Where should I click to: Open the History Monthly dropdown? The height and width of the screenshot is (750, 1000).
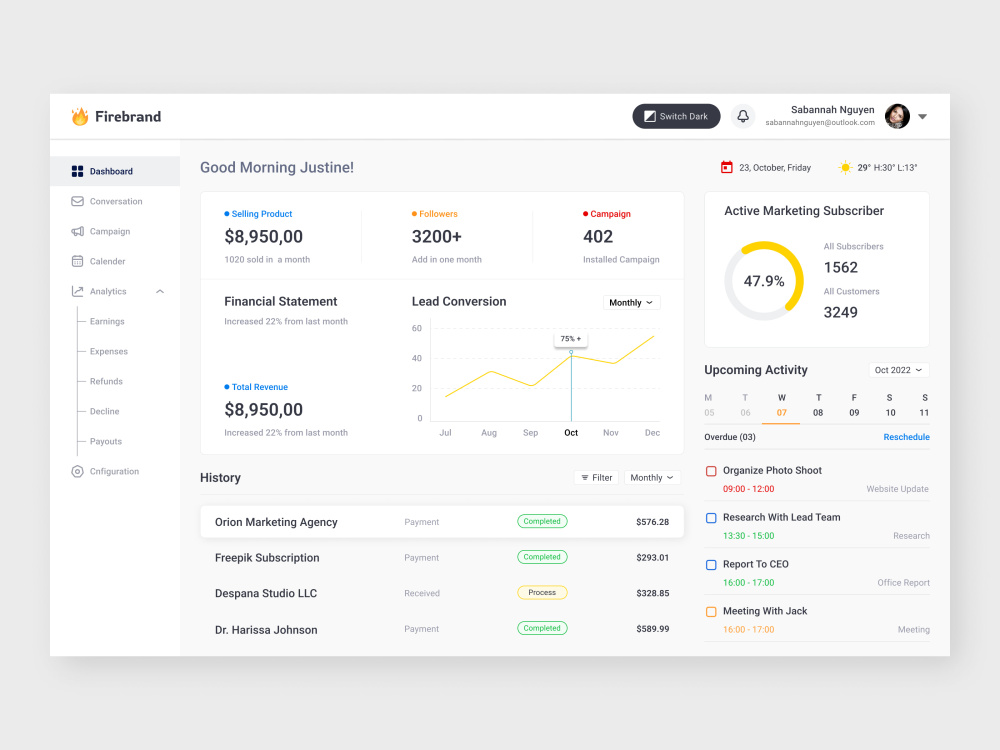pyautogui.click(x=652, y=478)
